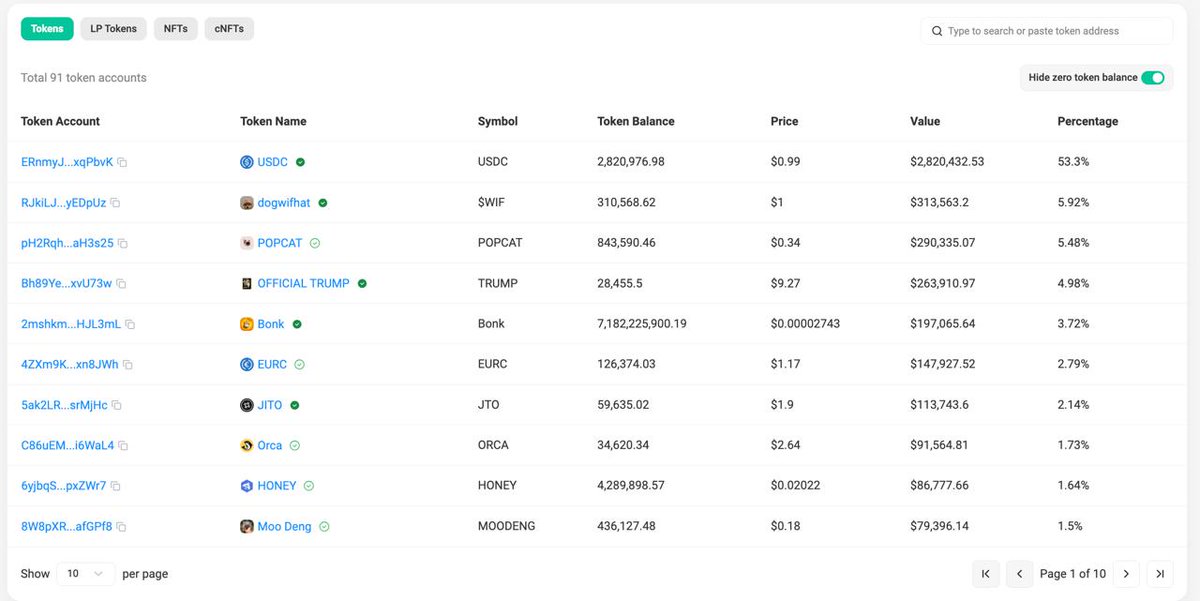The height and width of the screenshot is (601, 1200).
Task: Copy the 8W8pXR...afGPf8 account address
Action: click(x=121, y=527)
